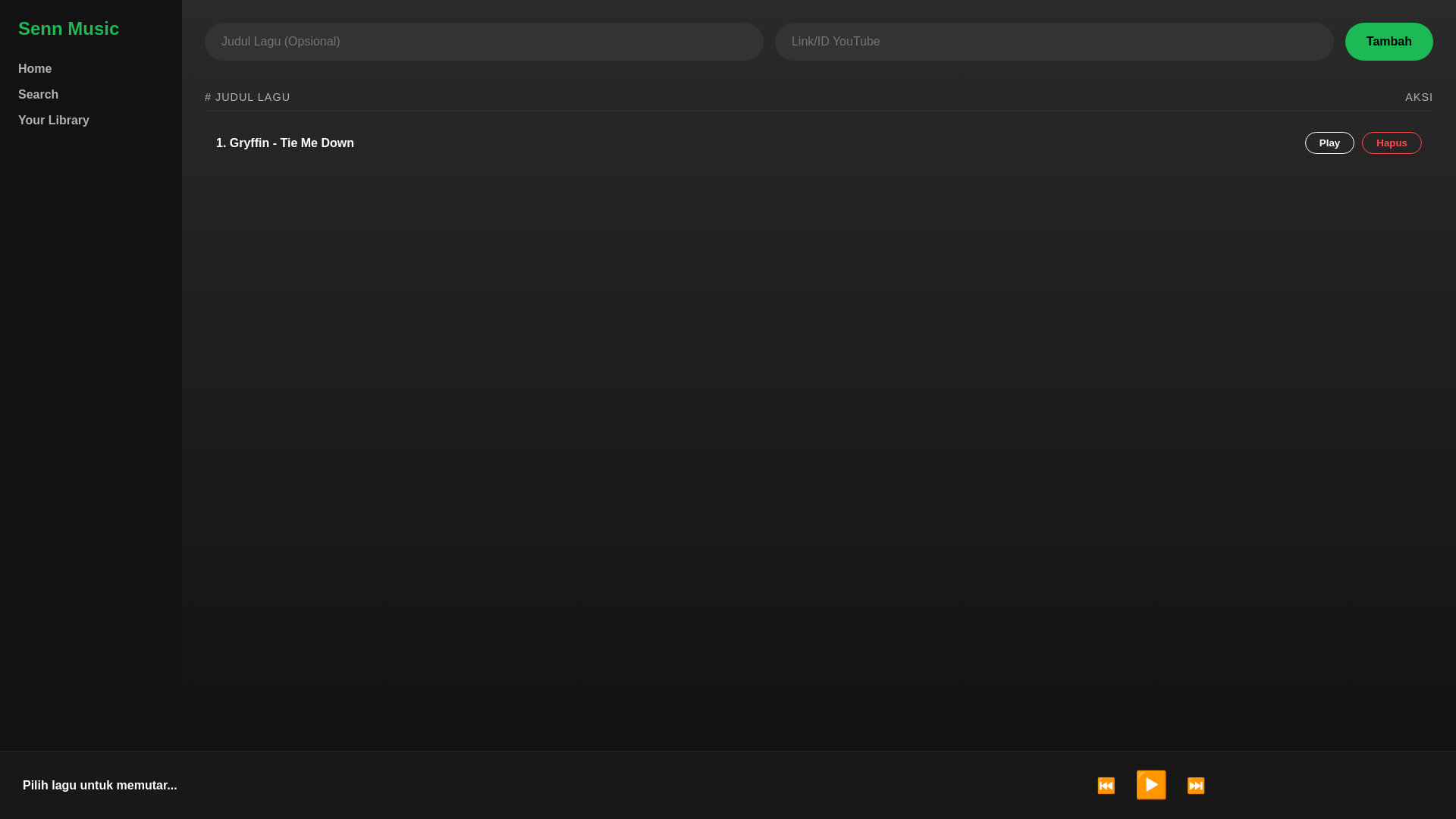Focus the Link/ID YouTube input field
The height and width of the screenshot is (819, 1456).
point(1053,42)
